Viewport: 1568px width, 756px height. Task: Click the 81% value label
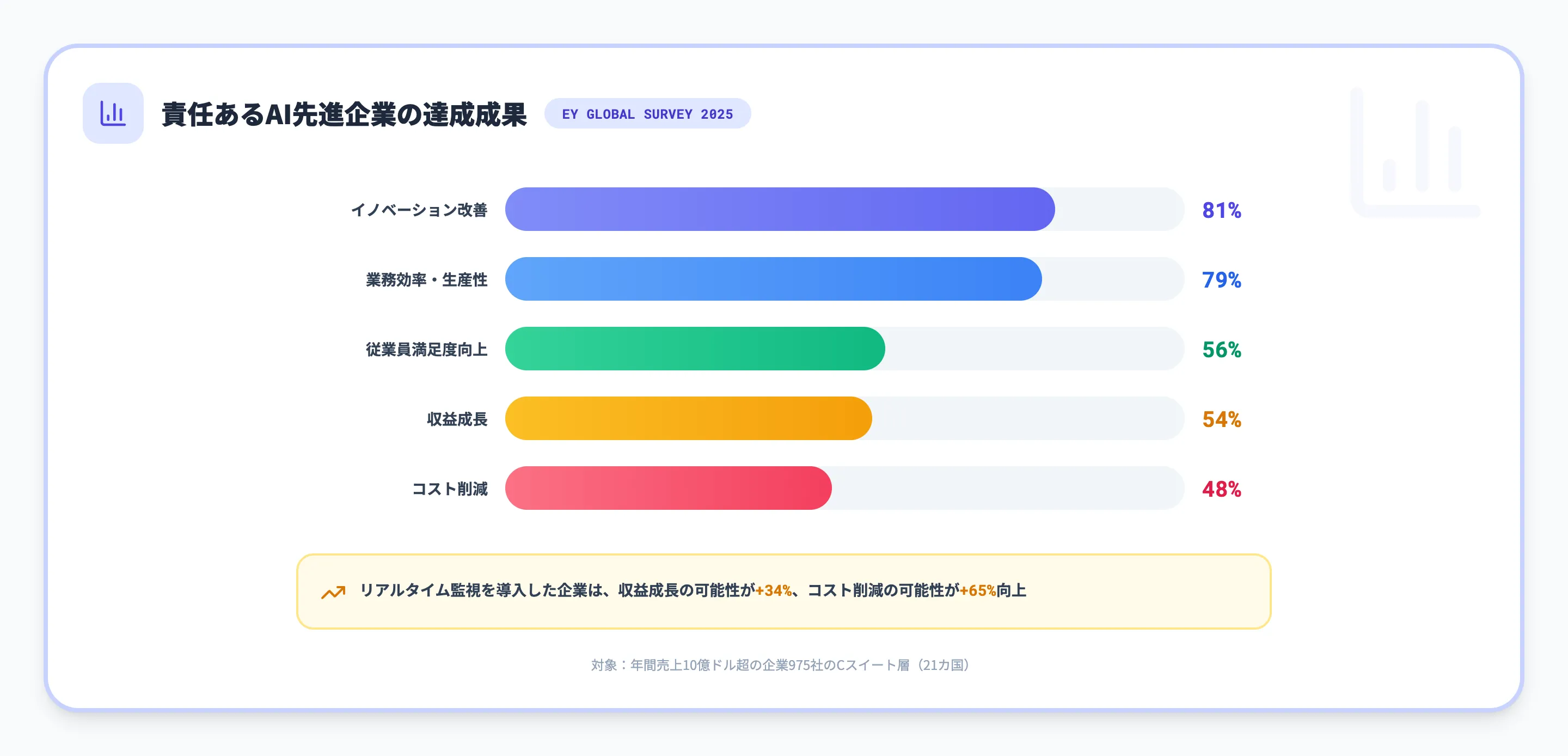click(1221, 210)
